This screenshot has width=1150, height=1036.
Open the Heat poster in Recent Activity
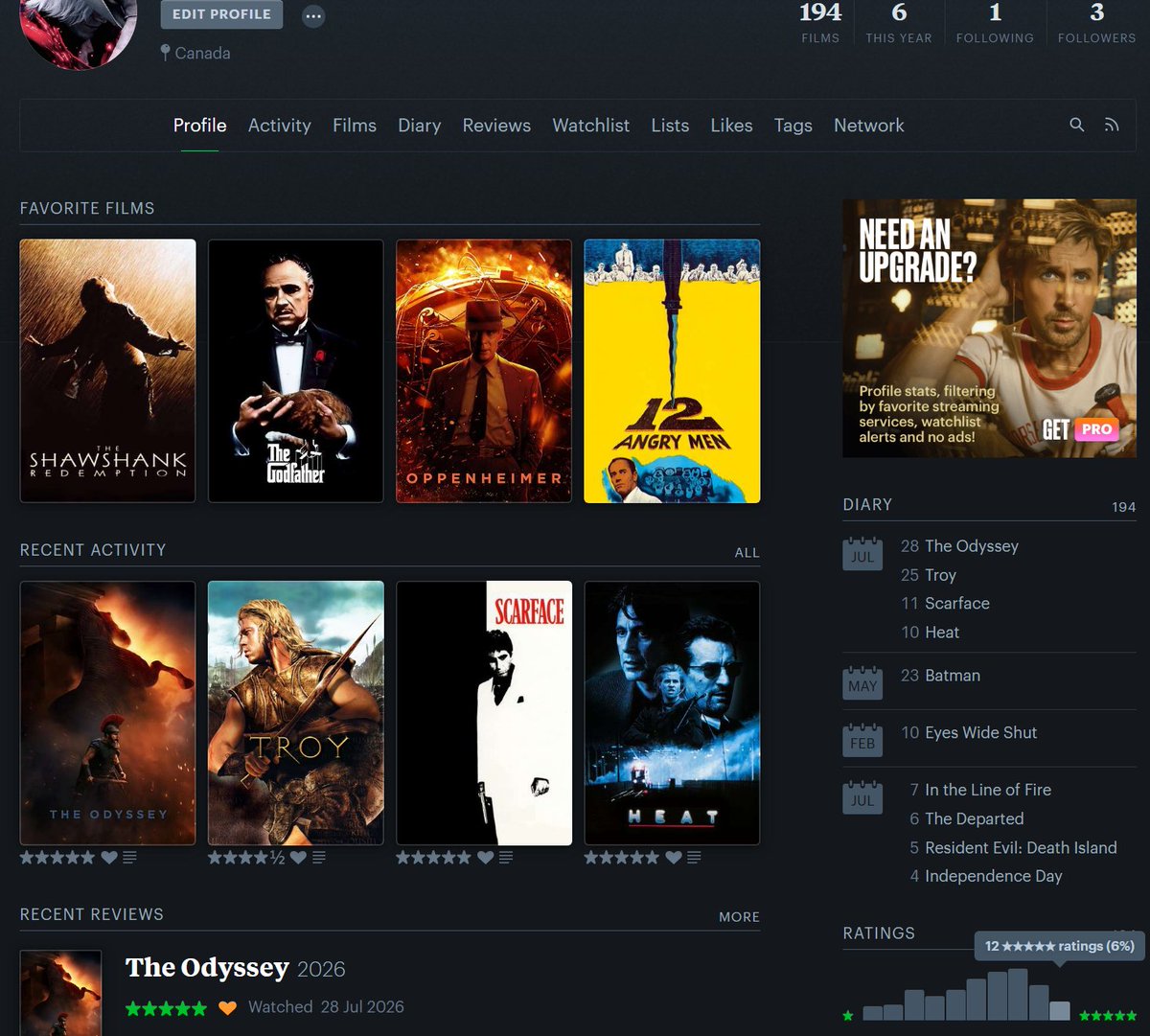point(672,713)
